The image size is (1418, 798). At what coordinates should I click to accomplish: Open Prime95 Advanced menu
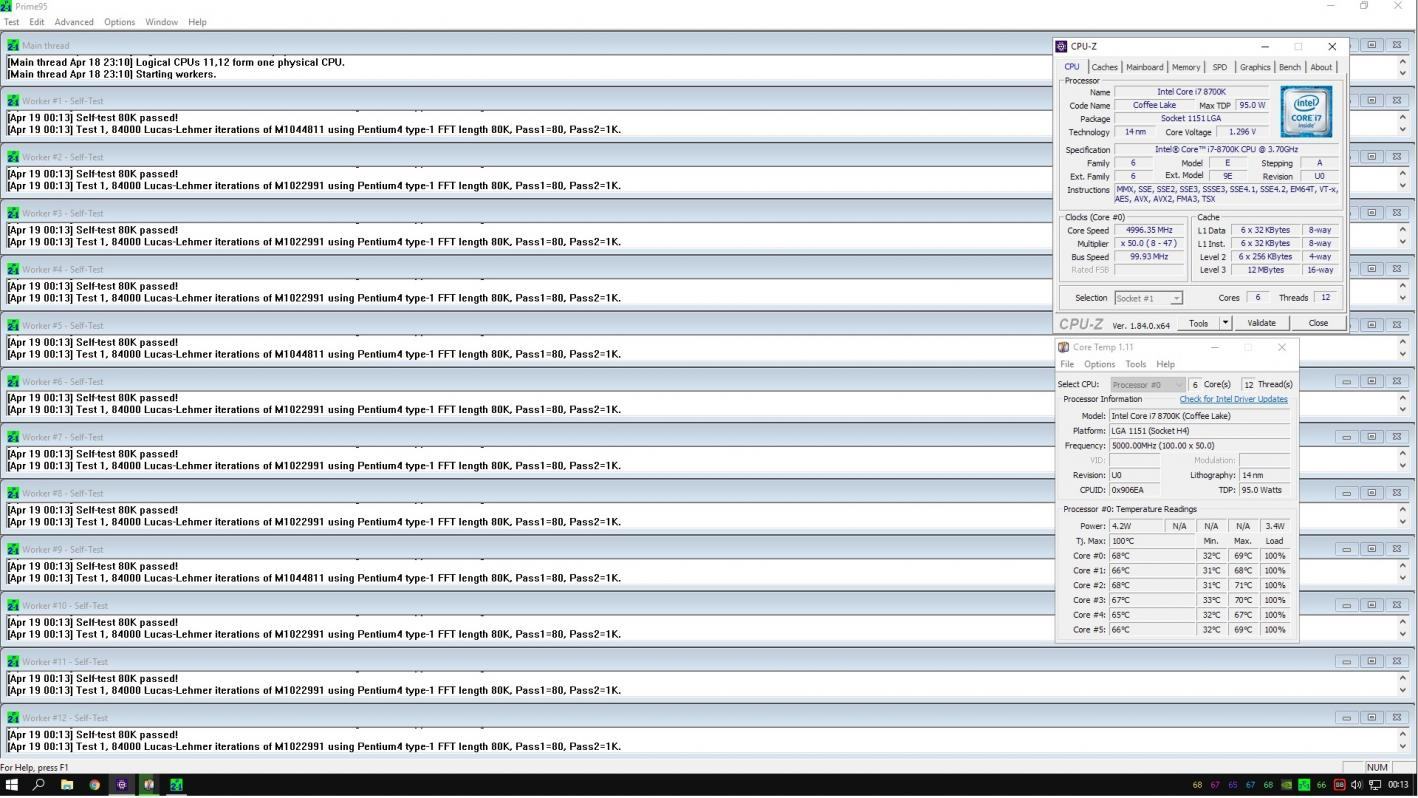74,22
